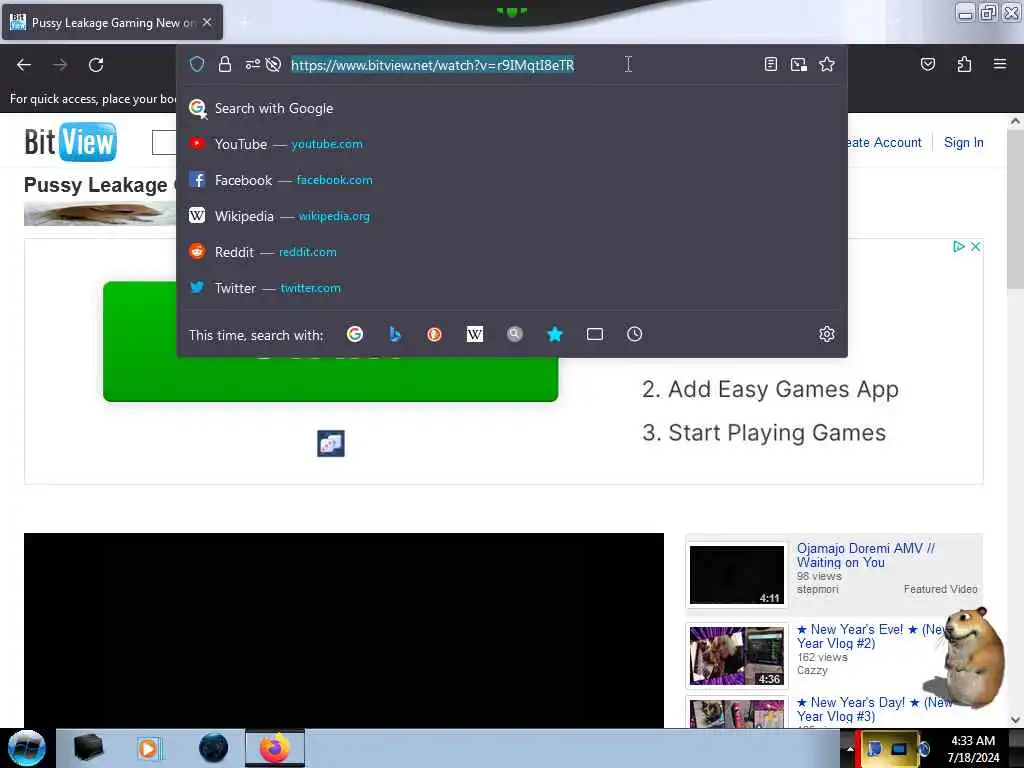
Task: Open the stepmori channel name
Action: pyautogui.click(x=817, y=589)
